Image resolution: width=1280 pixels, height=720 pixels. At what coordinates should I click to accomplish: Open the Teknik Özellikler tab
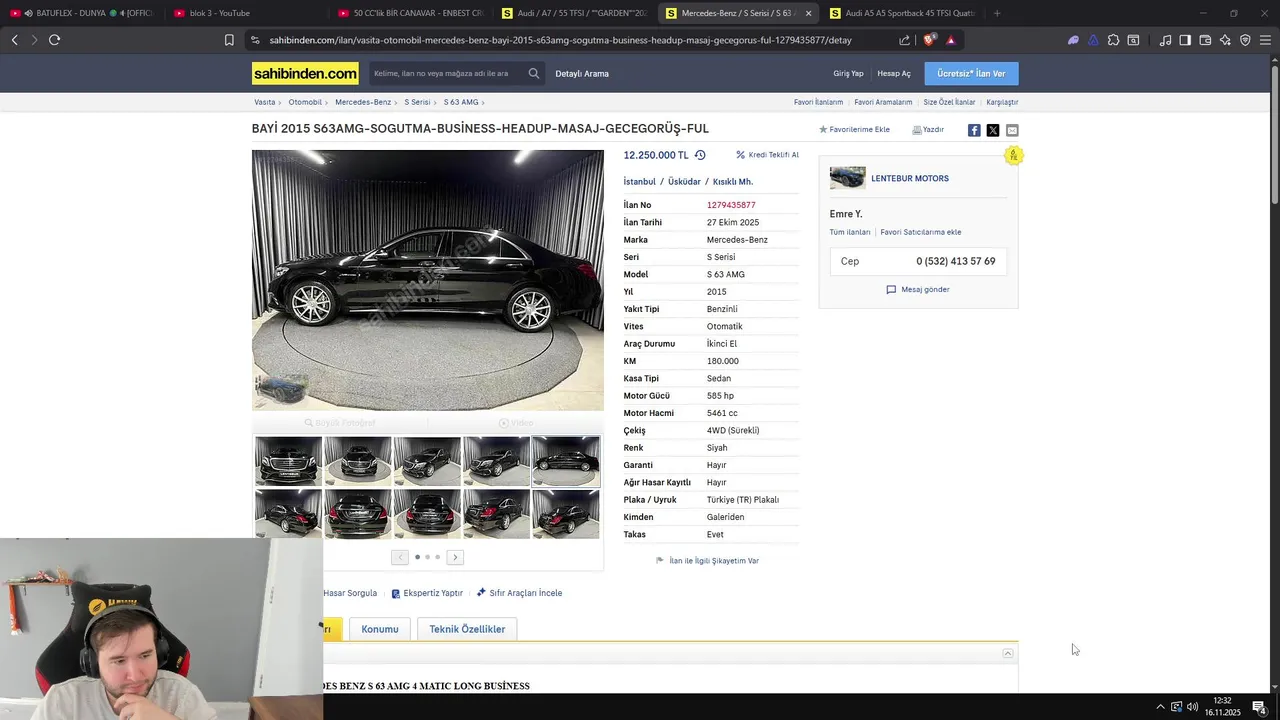(467, 629)
